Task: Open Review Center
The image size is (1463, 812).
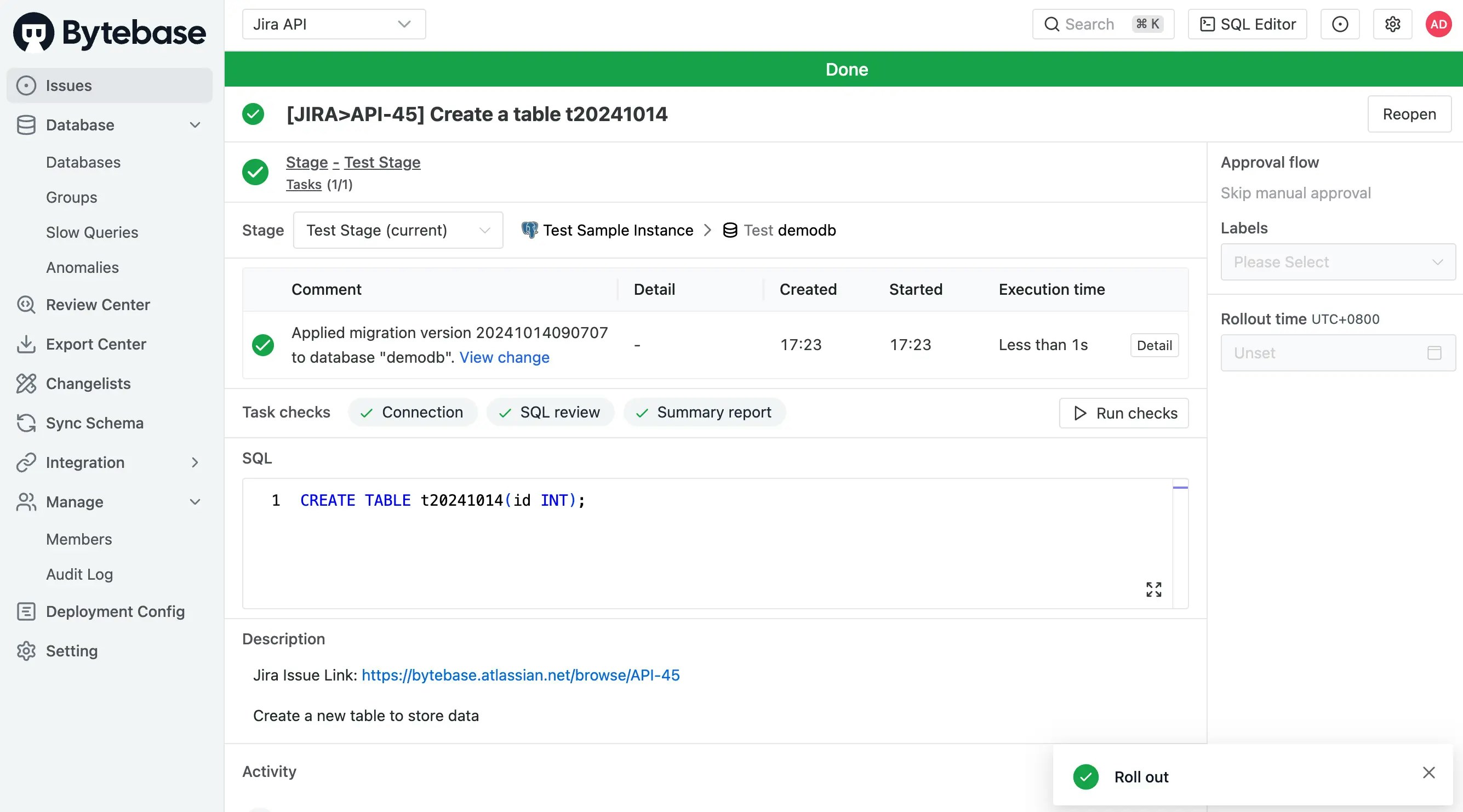Action: [98, 305]
